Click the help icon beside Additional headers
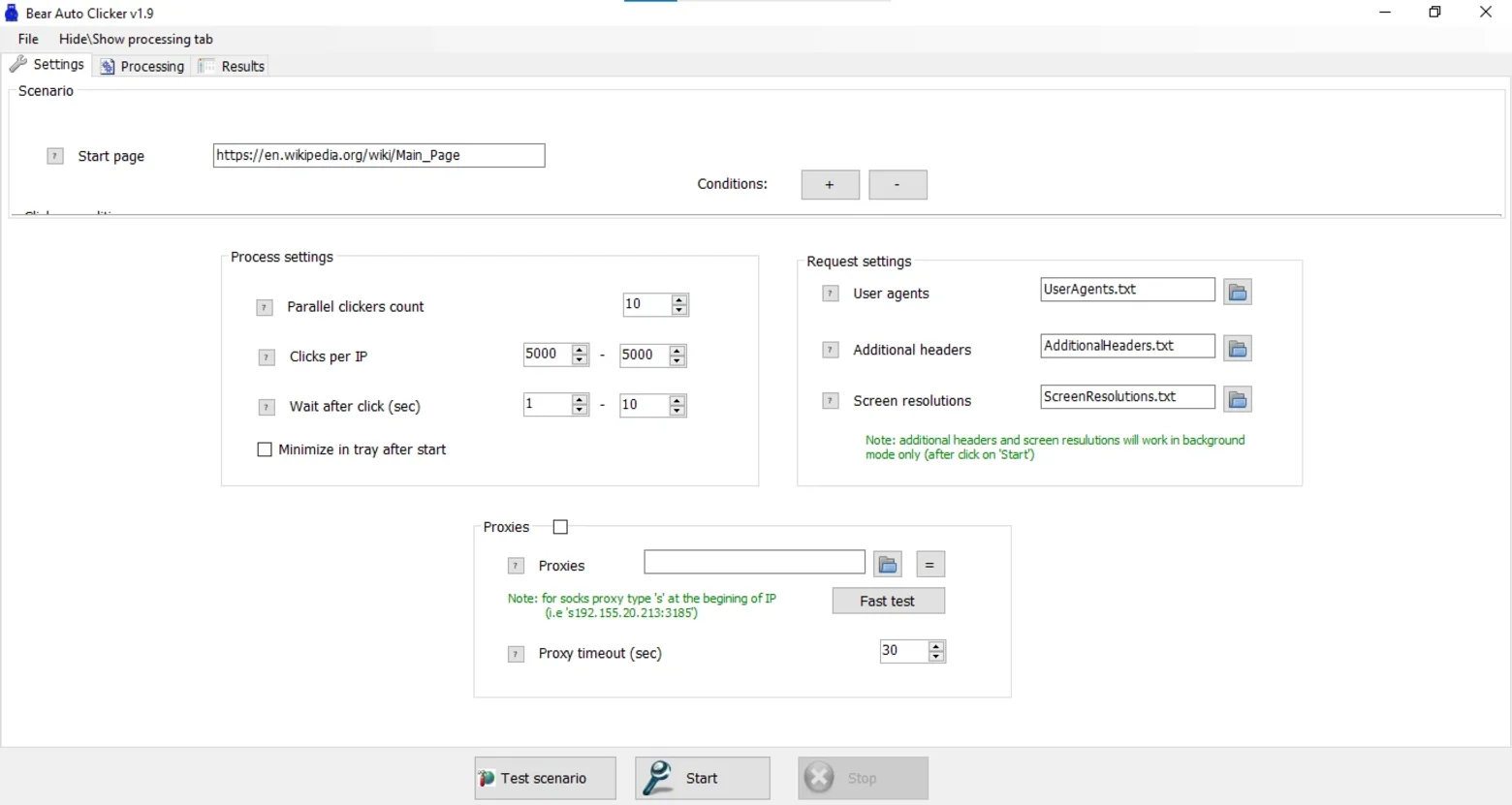The image size is (1512, 805). (x=831, y=350)
